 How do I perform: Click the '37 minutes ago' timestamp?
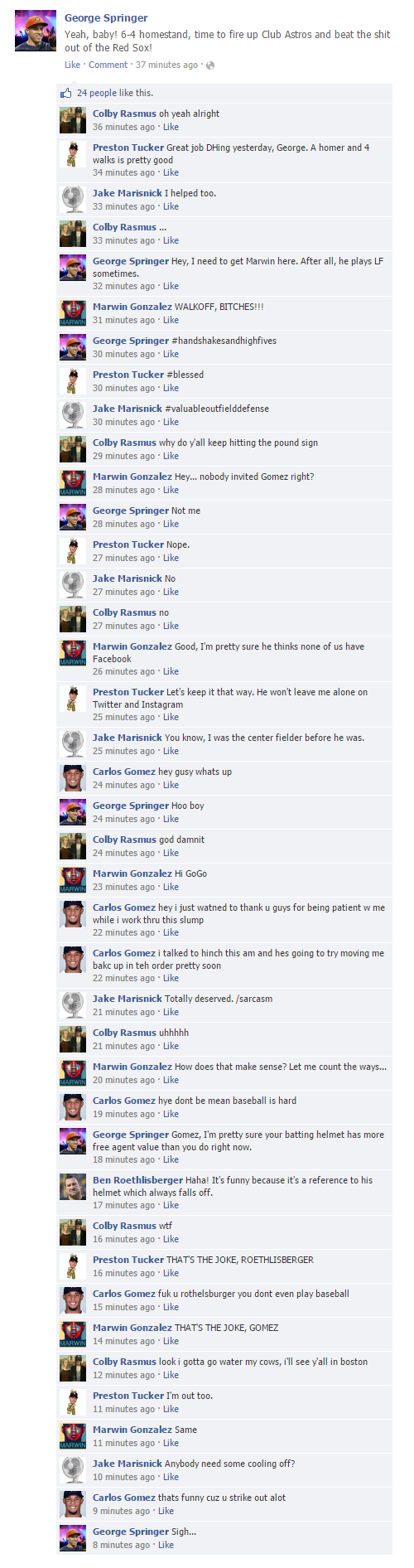(166, 65)
